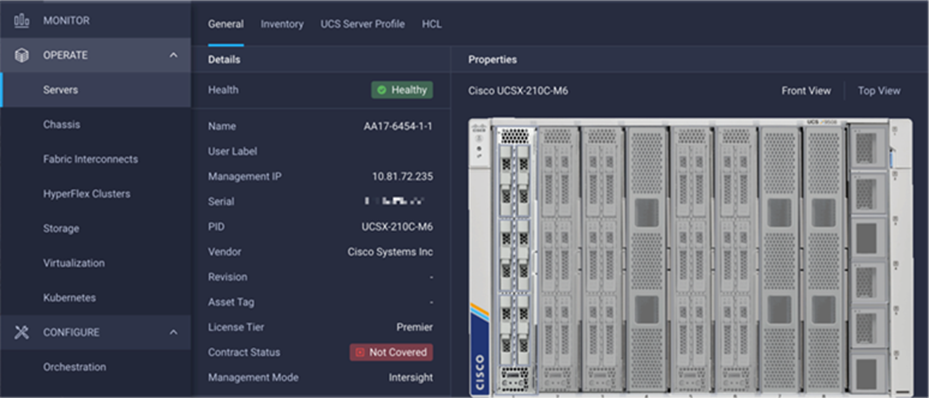The width and height of the screenshot is (929, 398).
Task: Open Virtualization in the sidebar
Action: click(x=74, y=263)
